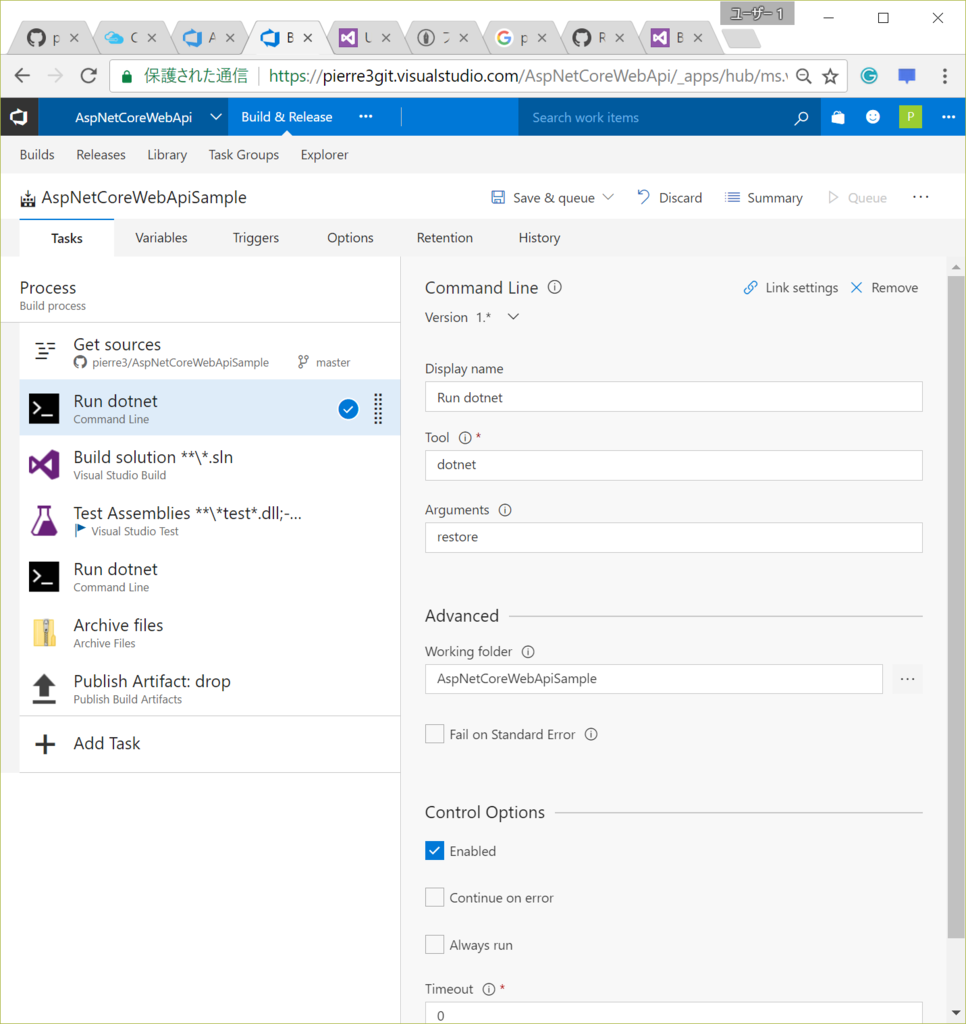Screen dimensions: 966x1024
Task: Uncheck the Enabled checkbox
Action: [434, 850]
